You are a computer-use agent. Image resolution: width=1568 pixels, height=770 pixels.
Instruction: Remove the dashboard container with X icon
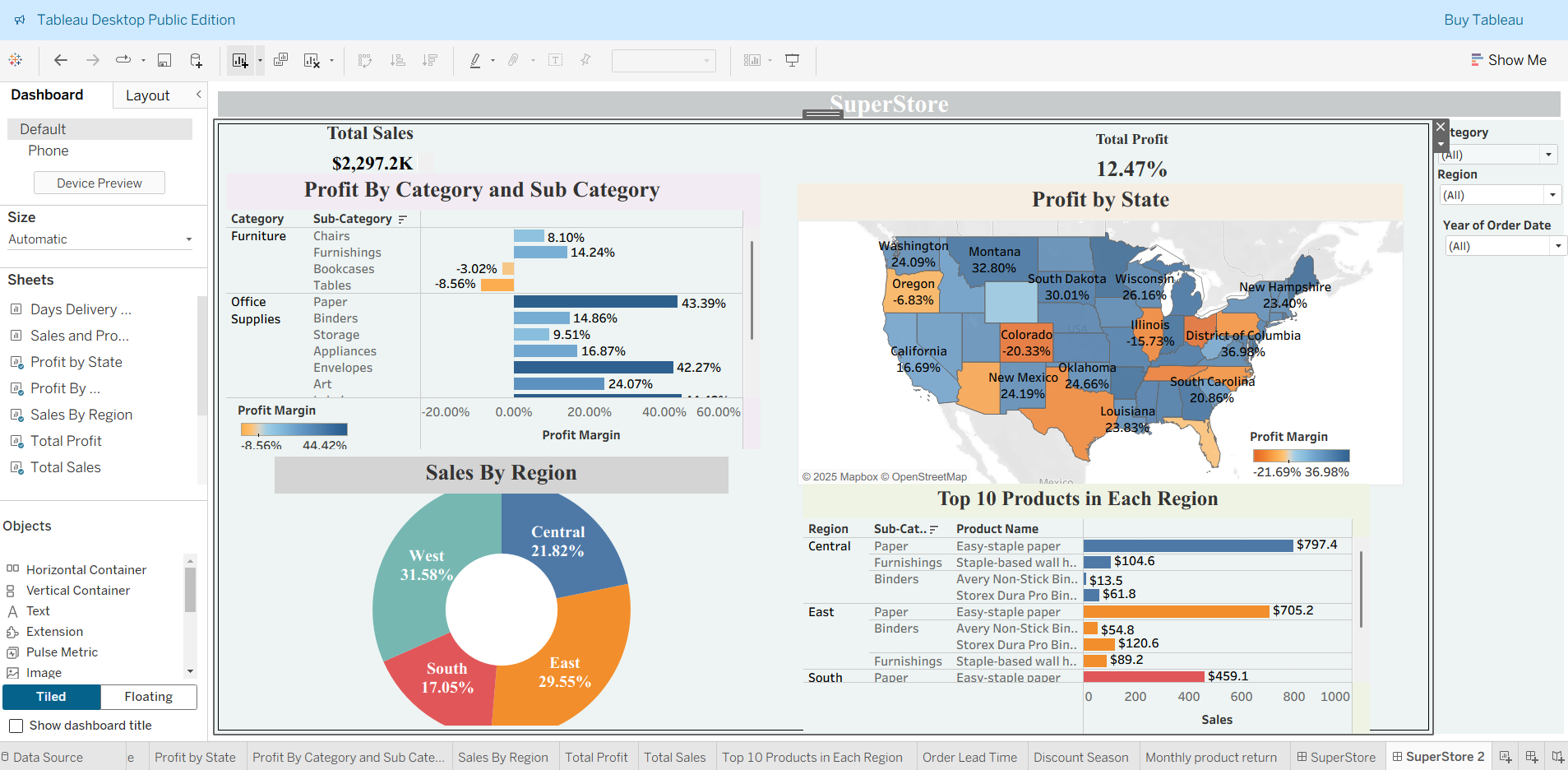pos(1441,127)
